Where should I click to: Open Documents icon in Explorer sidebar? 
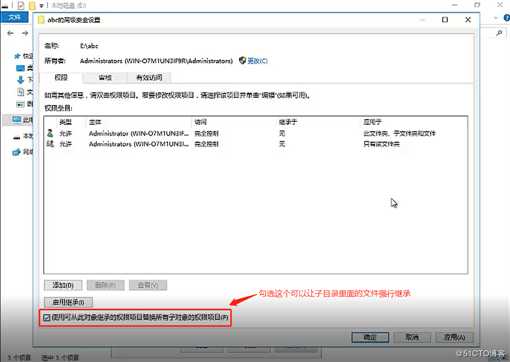click(21, 92)
